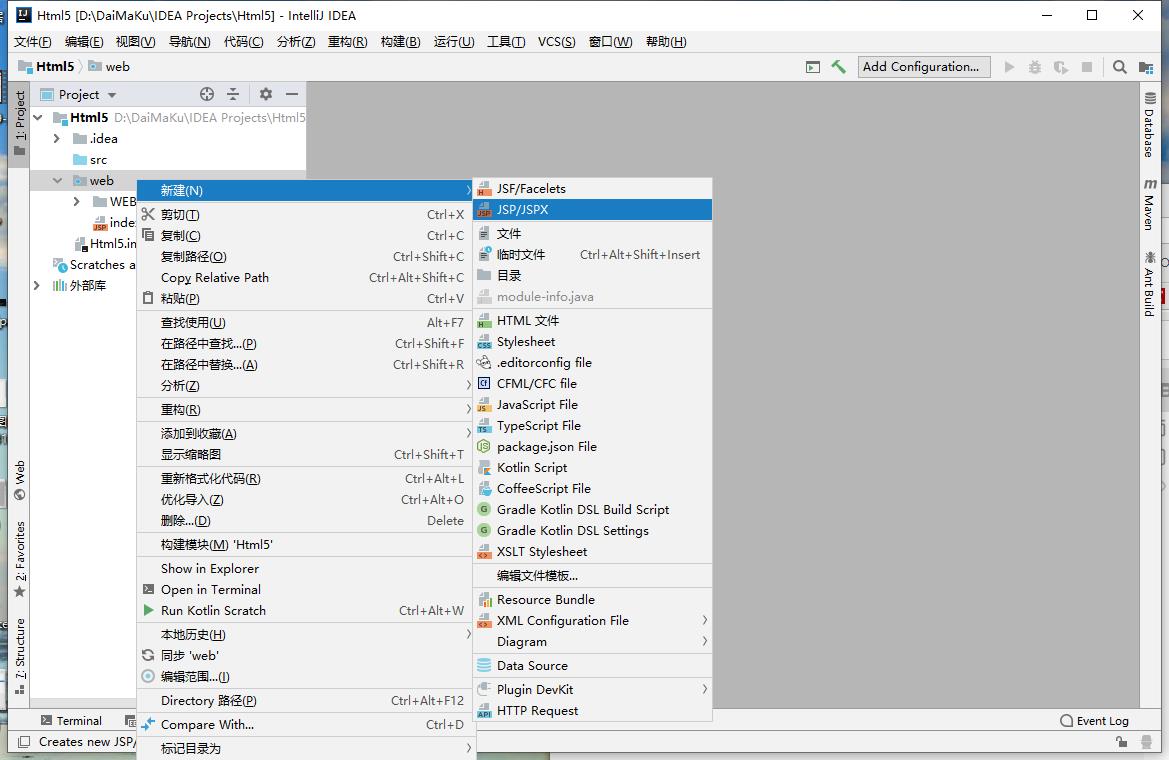Click the Run with Coverage icon
This screenshot has height=760, width=1169.
pos(1061,67)
